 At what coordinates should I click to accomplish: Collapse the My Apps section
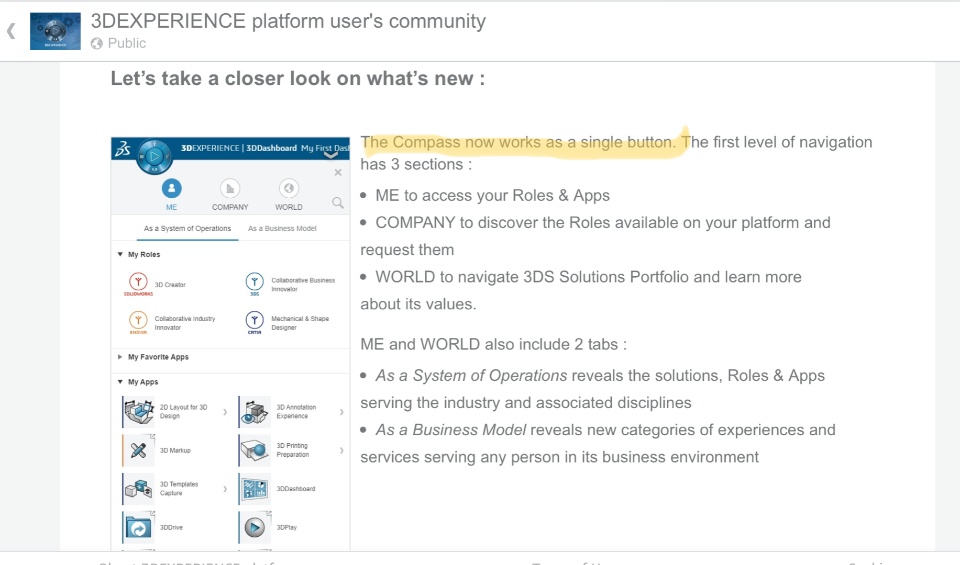(120, 381)
